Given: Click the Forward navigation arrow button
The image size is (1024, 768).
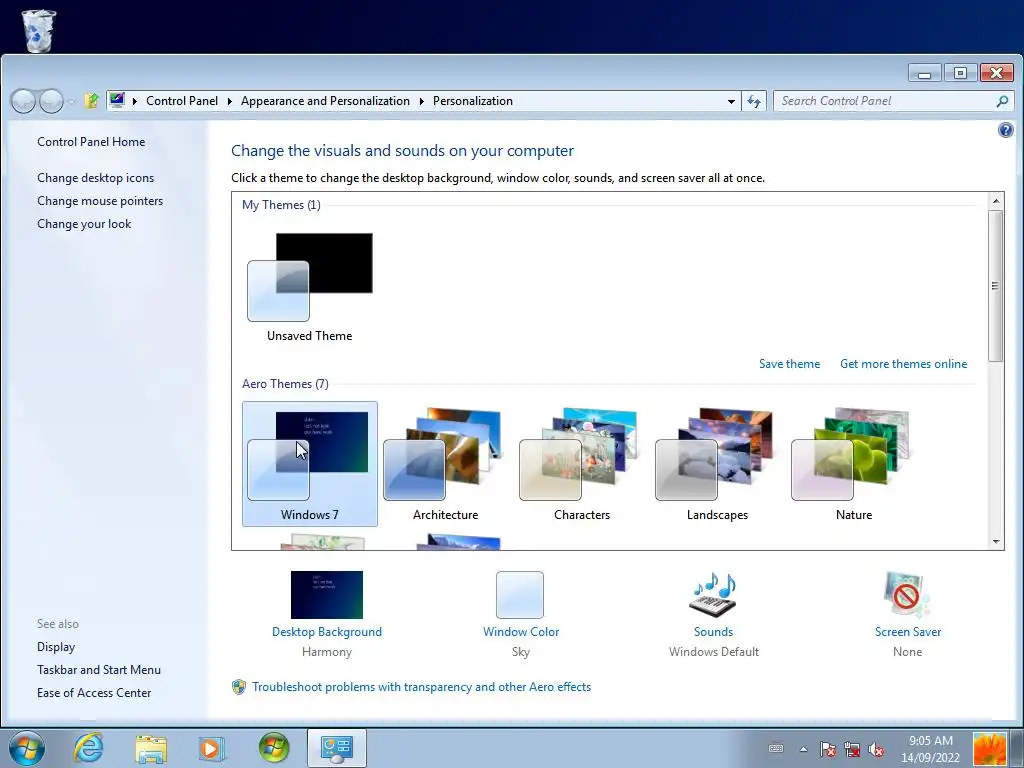Looking at the screenshot, I should (x=51, y=101).
